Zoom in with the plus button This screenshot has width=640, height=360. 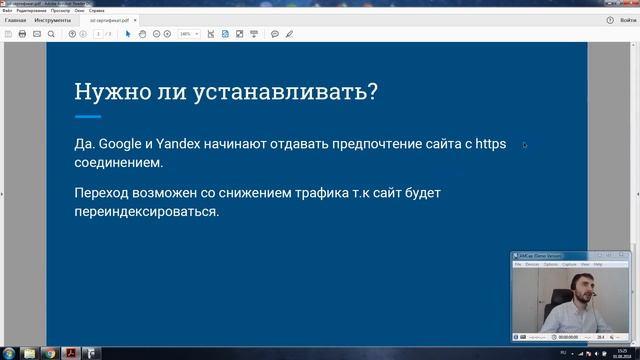pyautogui.click(x=167, y=34)
